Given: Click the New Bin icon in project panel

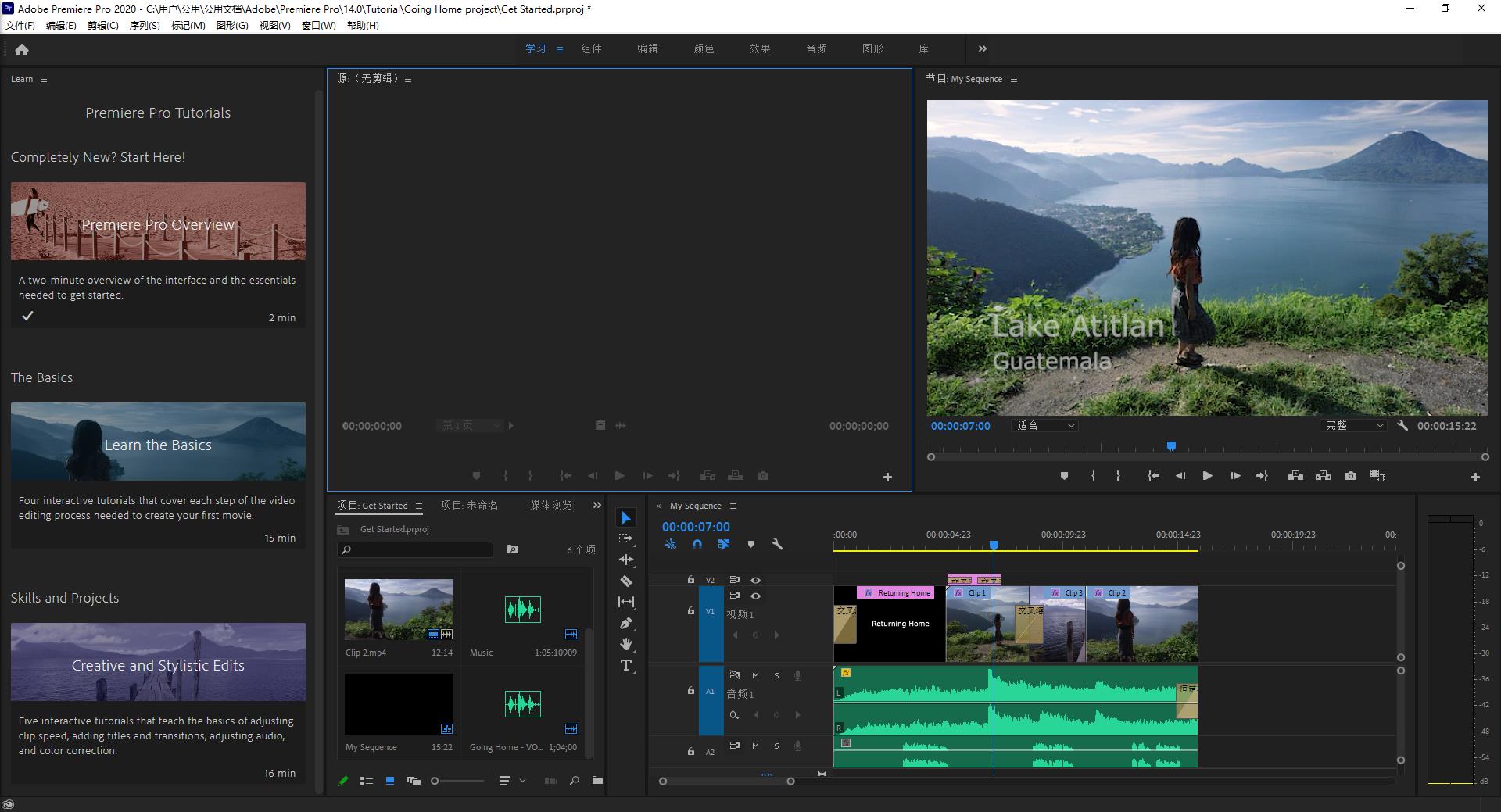Looking at the screenshot, I should 597,780.
